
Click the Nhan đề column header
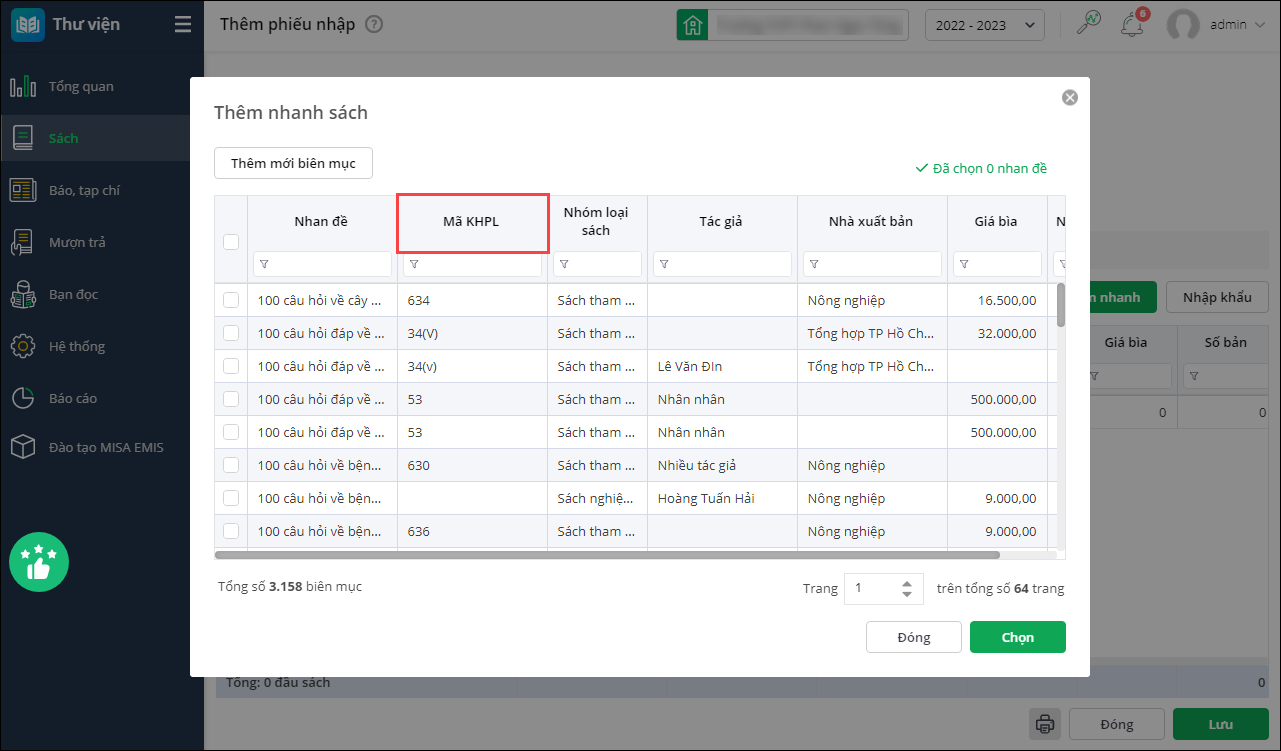click(x=322, y=222)
